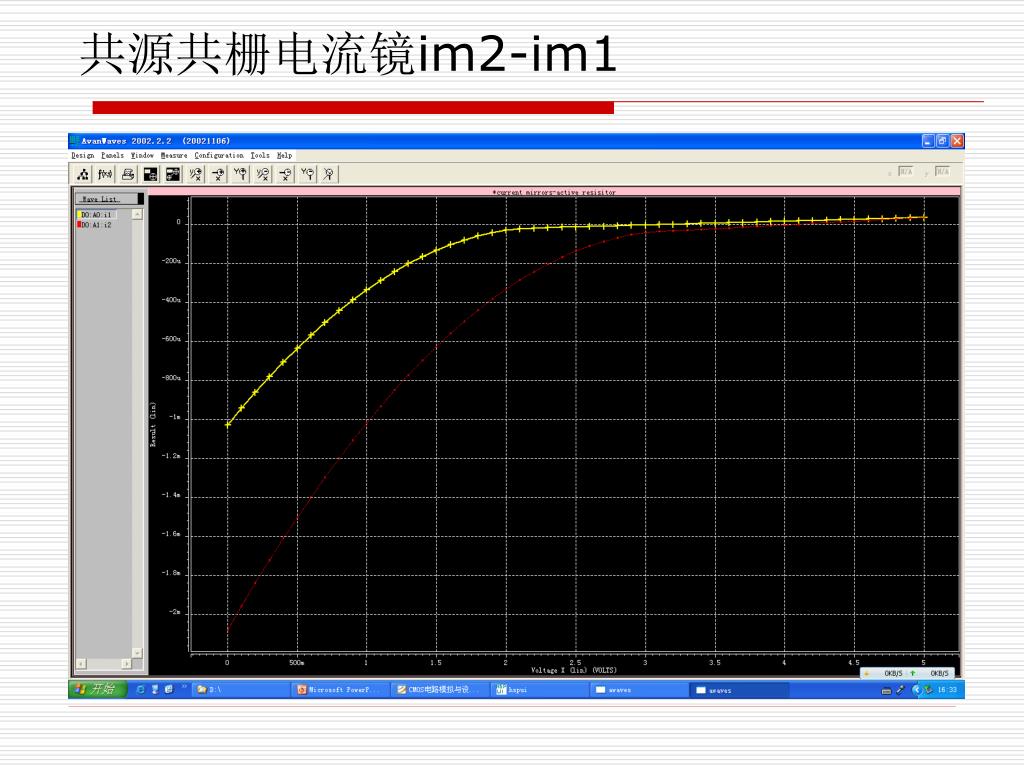Open the Measure menu
The image size is (1024, 768).
coord(174,155)
